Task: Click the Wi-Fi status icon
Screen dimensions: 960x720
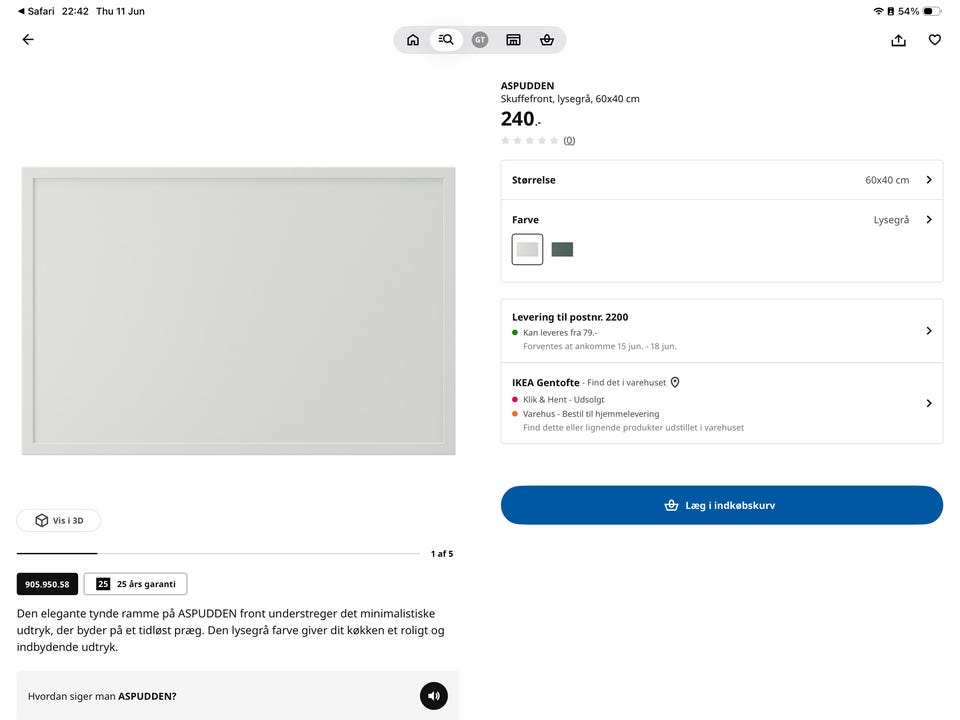Action: click(x=878, y=11)
